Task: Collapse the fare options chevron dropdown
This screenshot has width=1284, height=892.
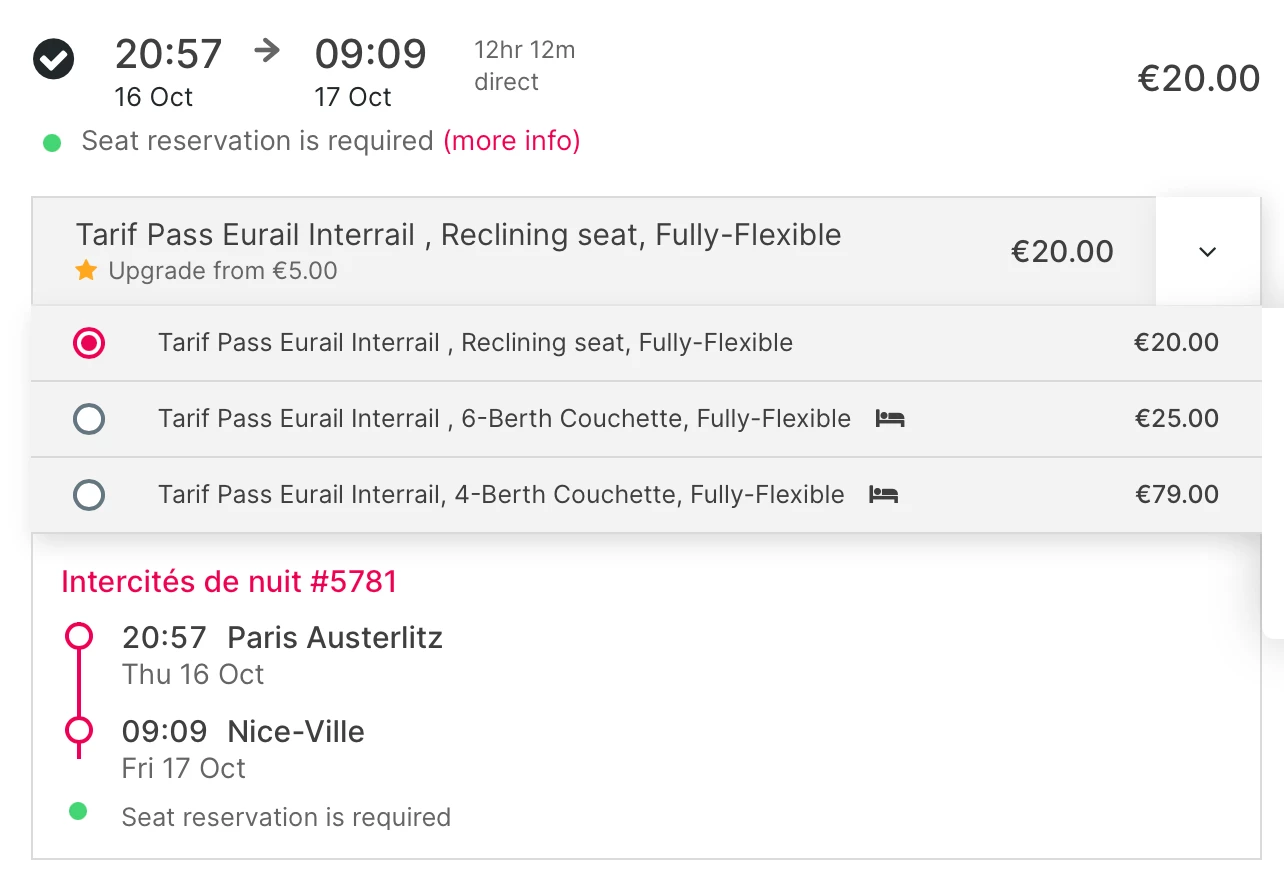Action: [x=1207, y=252]
